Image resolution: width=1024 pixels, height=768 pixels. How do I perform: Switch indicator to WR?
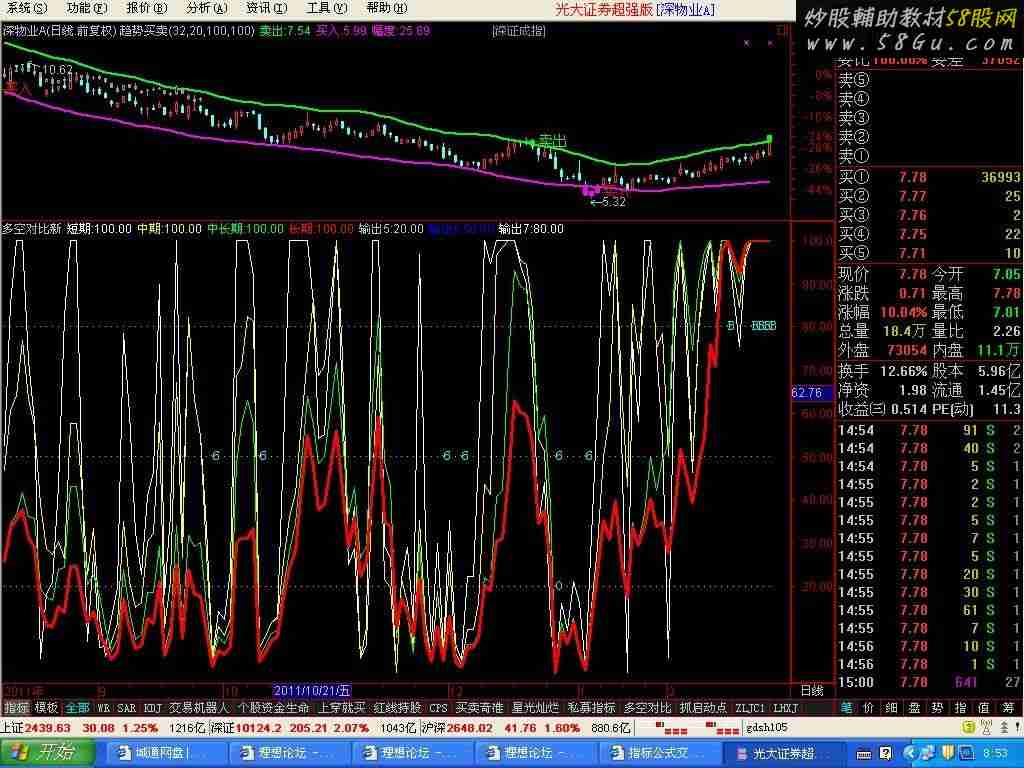coord(103,707)
